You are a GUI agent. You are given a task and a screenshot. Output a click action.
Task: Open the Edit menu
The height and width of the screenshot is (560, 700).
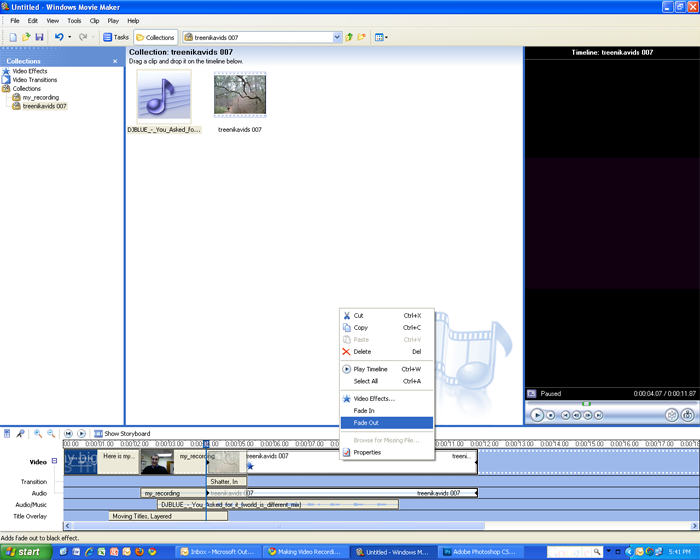(x=33, y=21)
